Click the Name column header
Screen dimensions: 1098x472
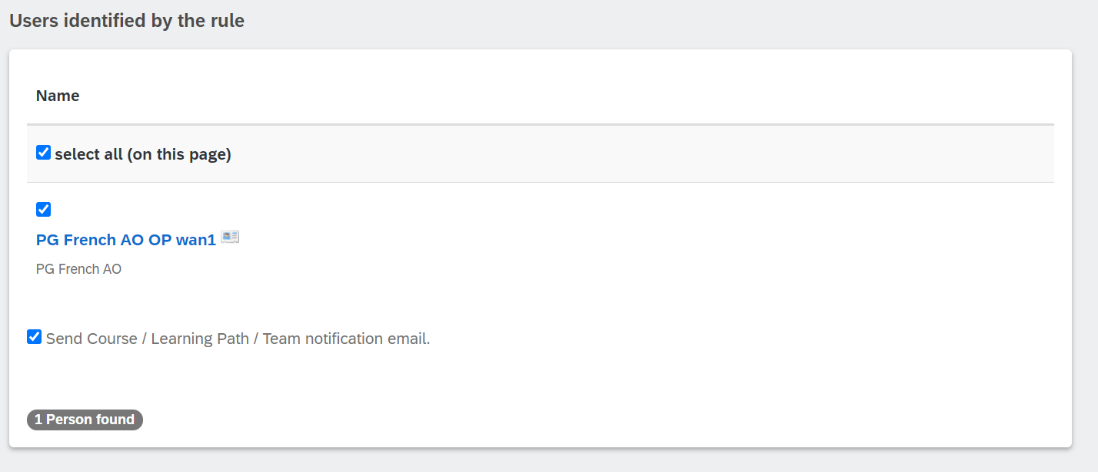(x=57, y=96)
